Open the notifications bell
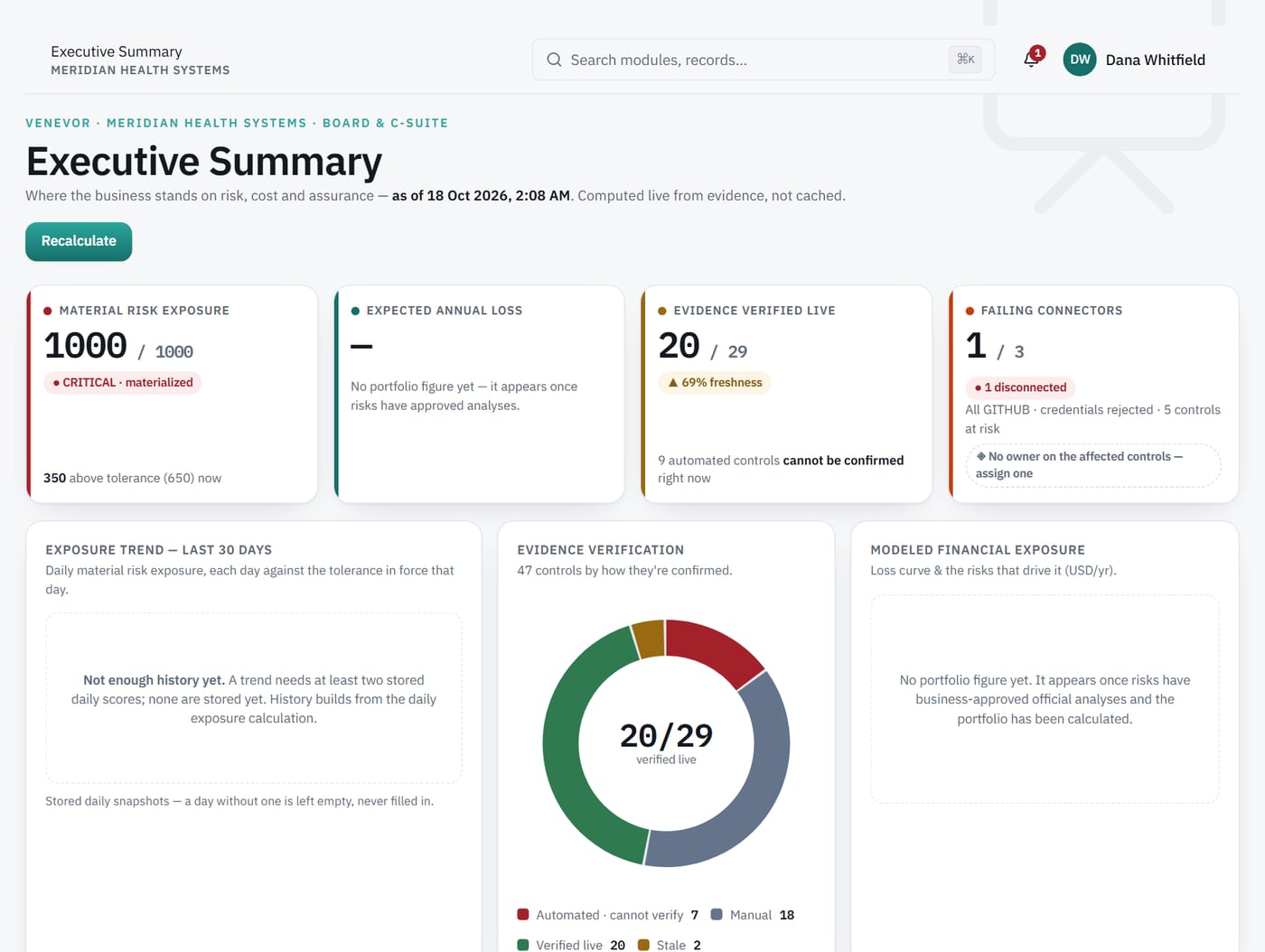 (x=1031, y=60)
